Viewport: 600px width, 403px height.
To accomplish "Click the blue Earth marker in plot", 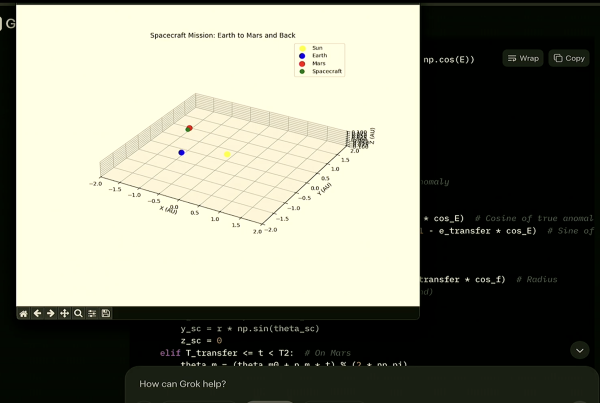I will coord(181,153).
